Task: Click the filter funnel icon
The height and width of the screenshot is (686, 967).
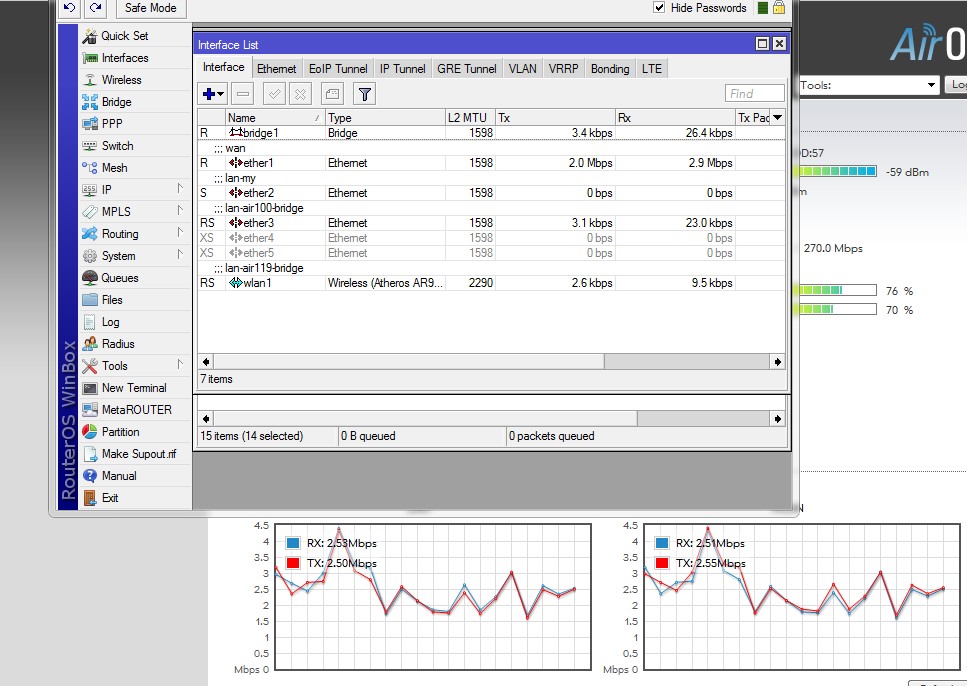Action: point(365,94)
